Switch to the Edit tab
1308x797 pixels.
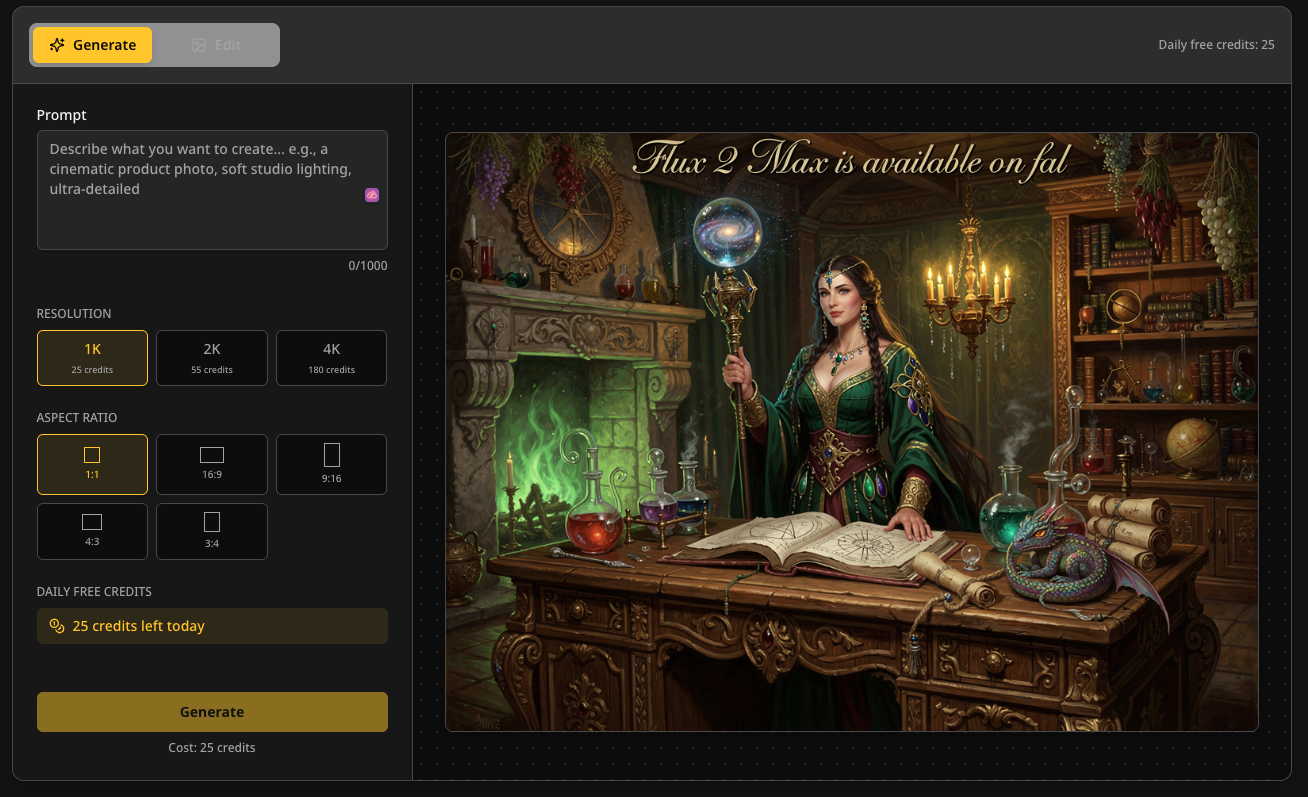[x=215, y=44]
